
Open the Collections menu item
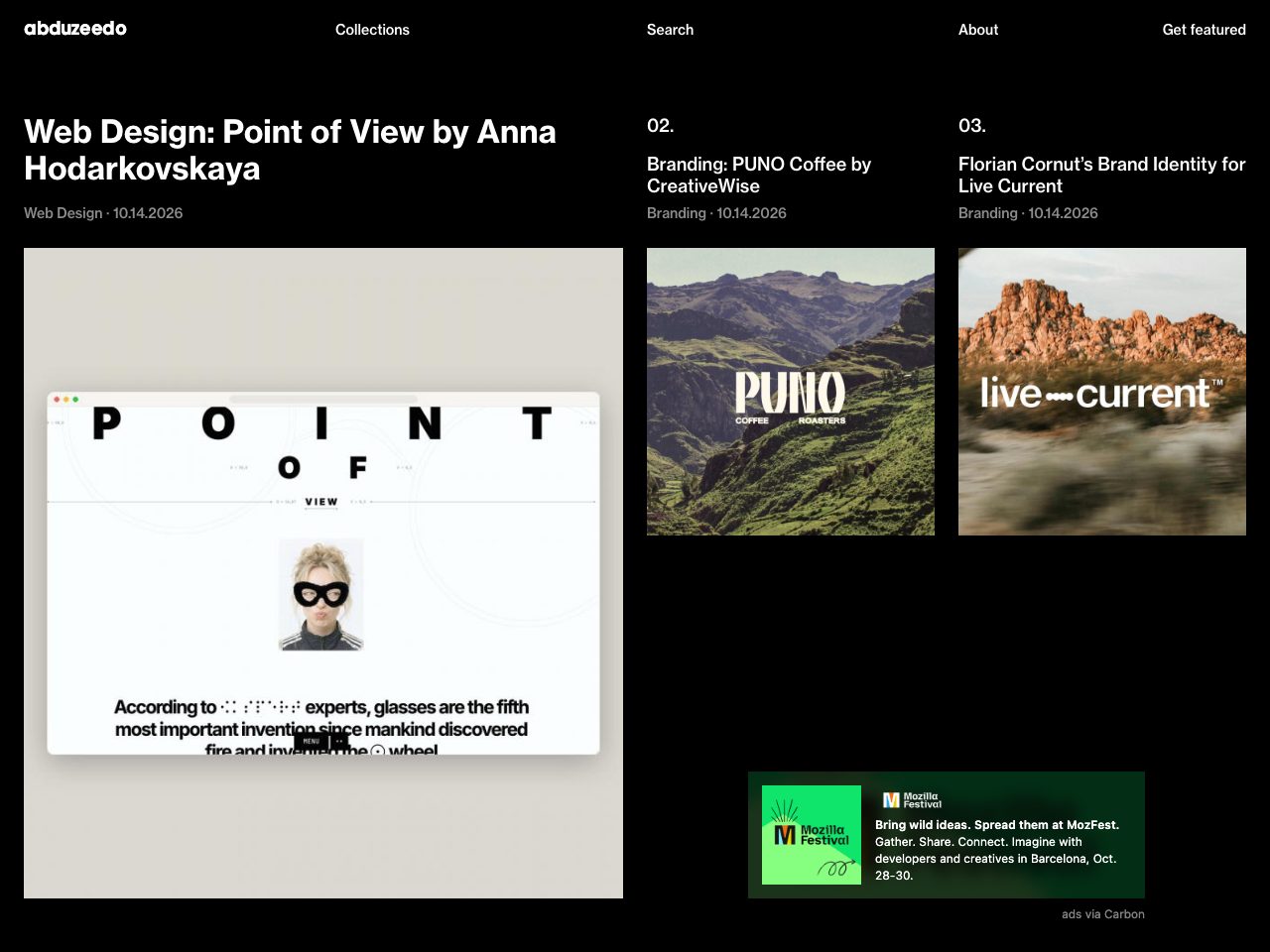pos(372,30)
